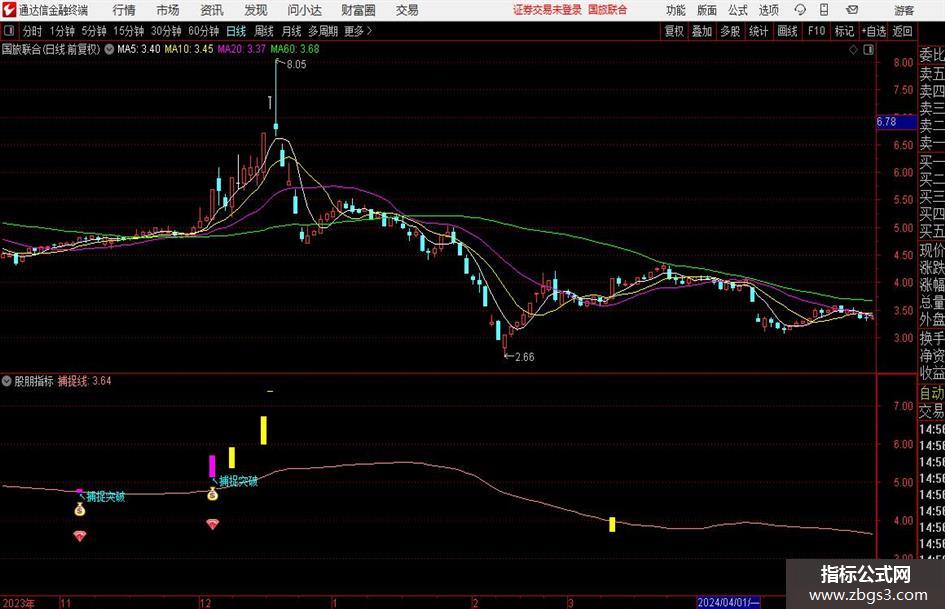Click the 捕捉线: 3.64 indicator value
This screenshot has width=945, height=609.
click(x=84, y=381)
